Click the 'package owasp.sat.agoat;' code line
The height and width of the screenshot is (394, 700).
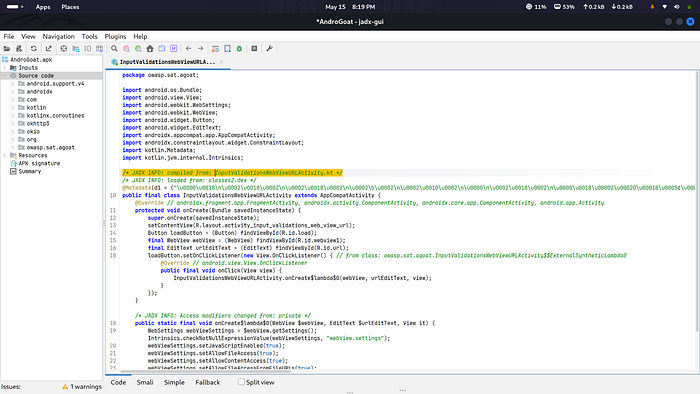[x=160, y=75]
